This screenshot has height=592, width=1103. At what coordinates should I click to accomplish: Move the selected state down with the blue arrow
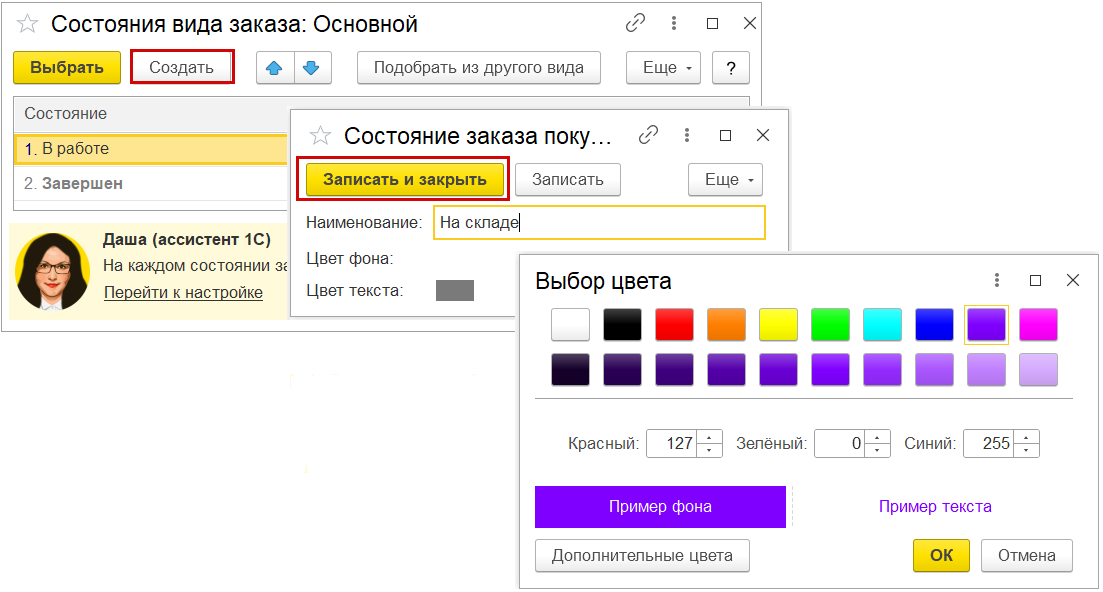pyautogui.click(x=311, y=67)
